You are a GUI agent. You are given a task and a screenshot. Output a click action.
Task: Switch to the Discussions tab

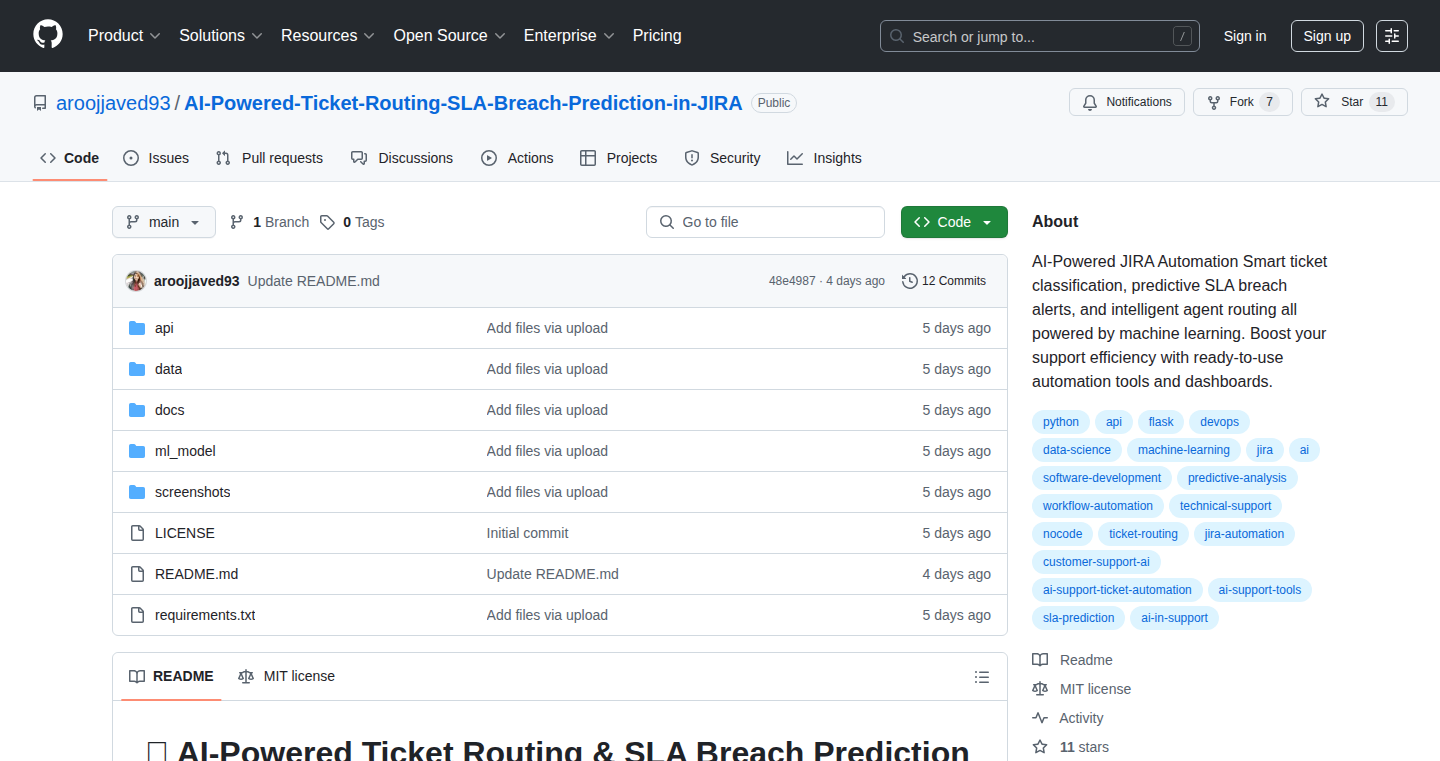[x=402, y=158]
